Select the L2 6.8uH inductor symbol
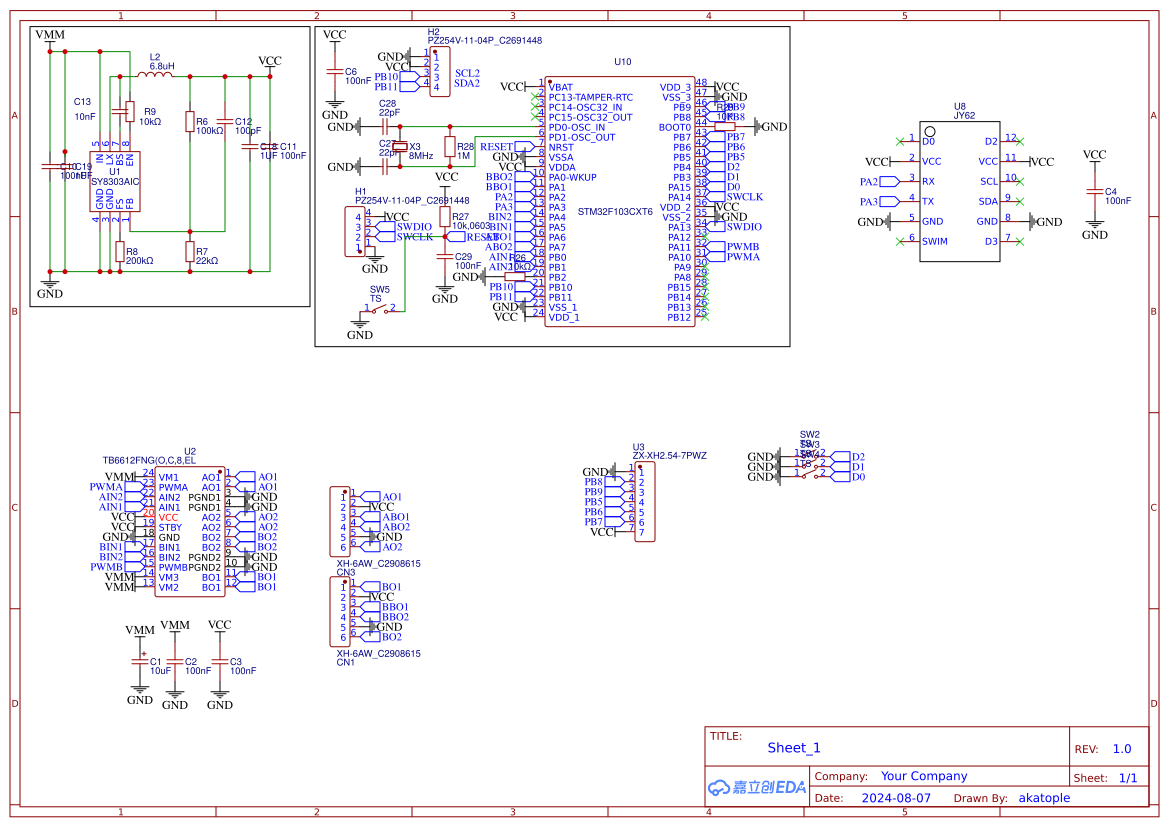 point(155,74)
